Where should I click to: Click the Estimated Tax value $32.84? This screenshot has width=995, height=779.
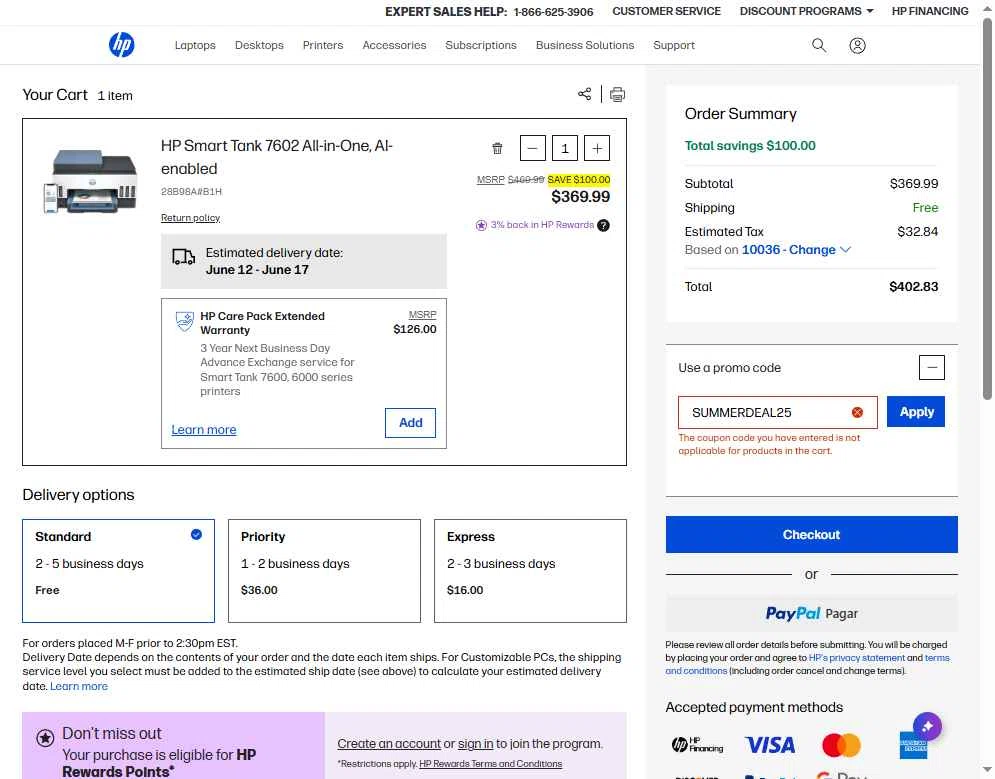click(918, 232)
